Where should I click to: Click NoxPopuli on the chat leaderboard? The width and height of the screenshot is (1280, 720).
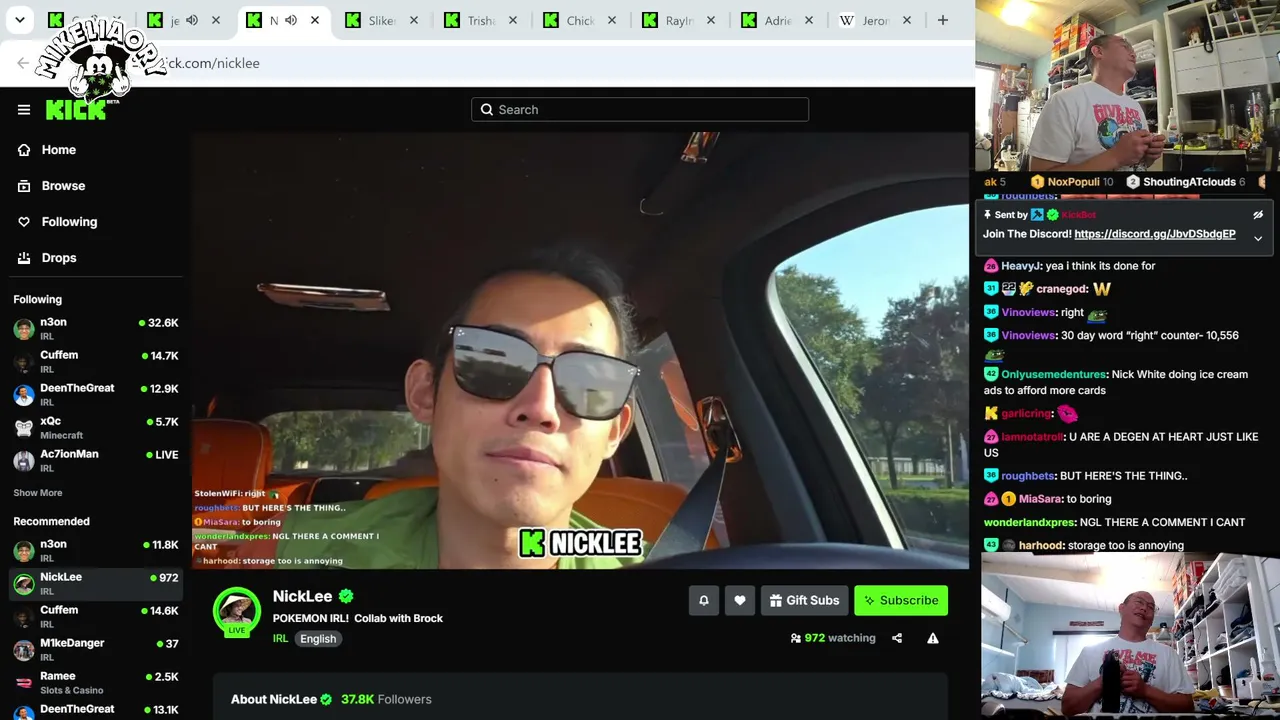(x=1073, y=182)
